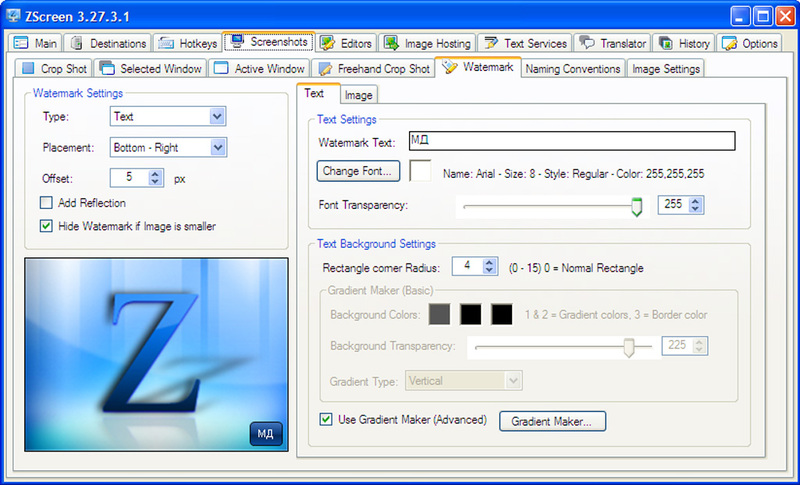The height and width of the screenshot is (485, 800).
Task: Open the Placement dropdown
Action: click(218, 147)
